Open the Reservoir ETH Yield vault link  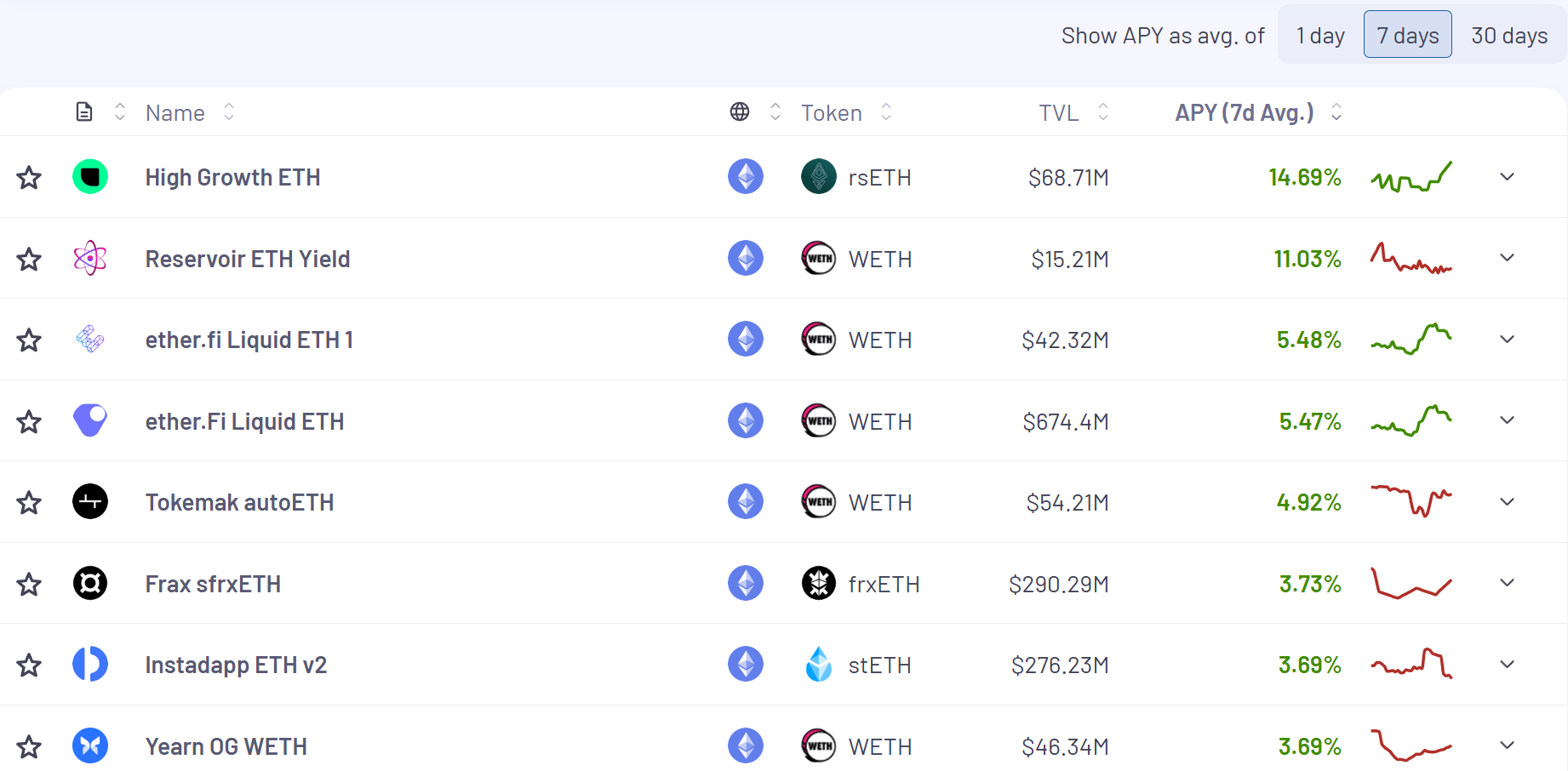[248, 259]
